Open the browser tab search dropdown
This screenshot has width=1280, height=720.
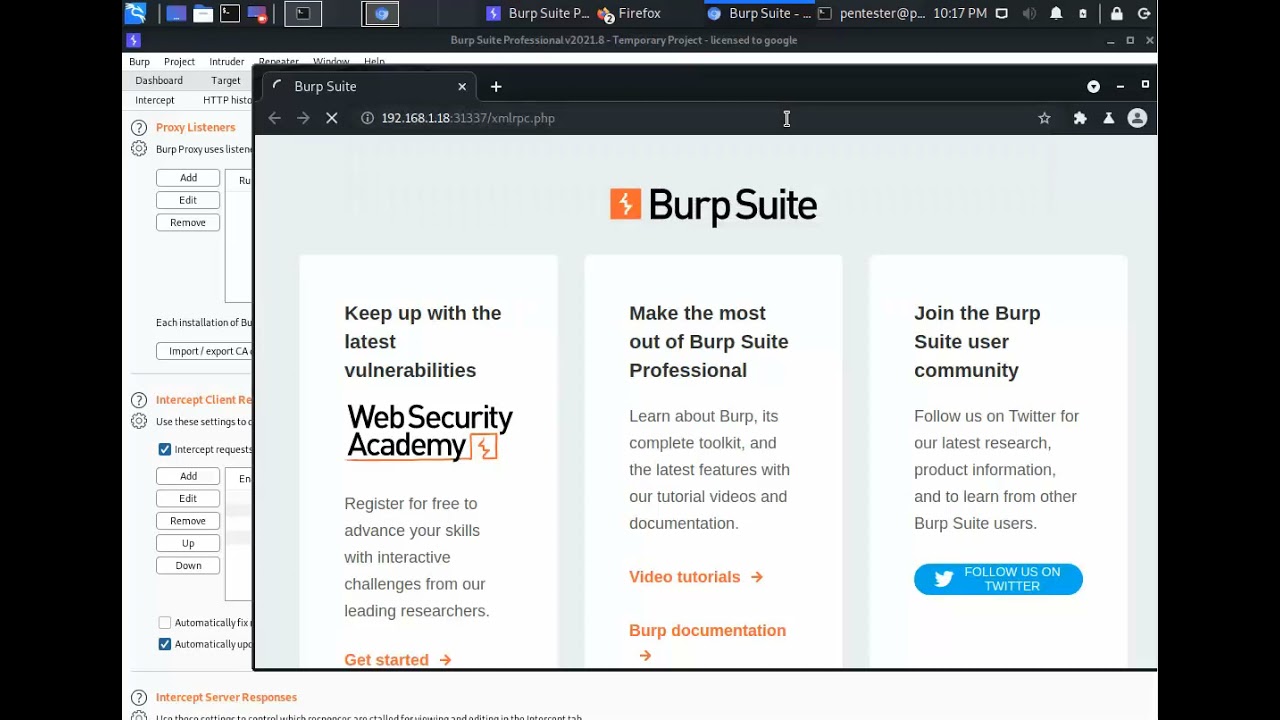1093,87
